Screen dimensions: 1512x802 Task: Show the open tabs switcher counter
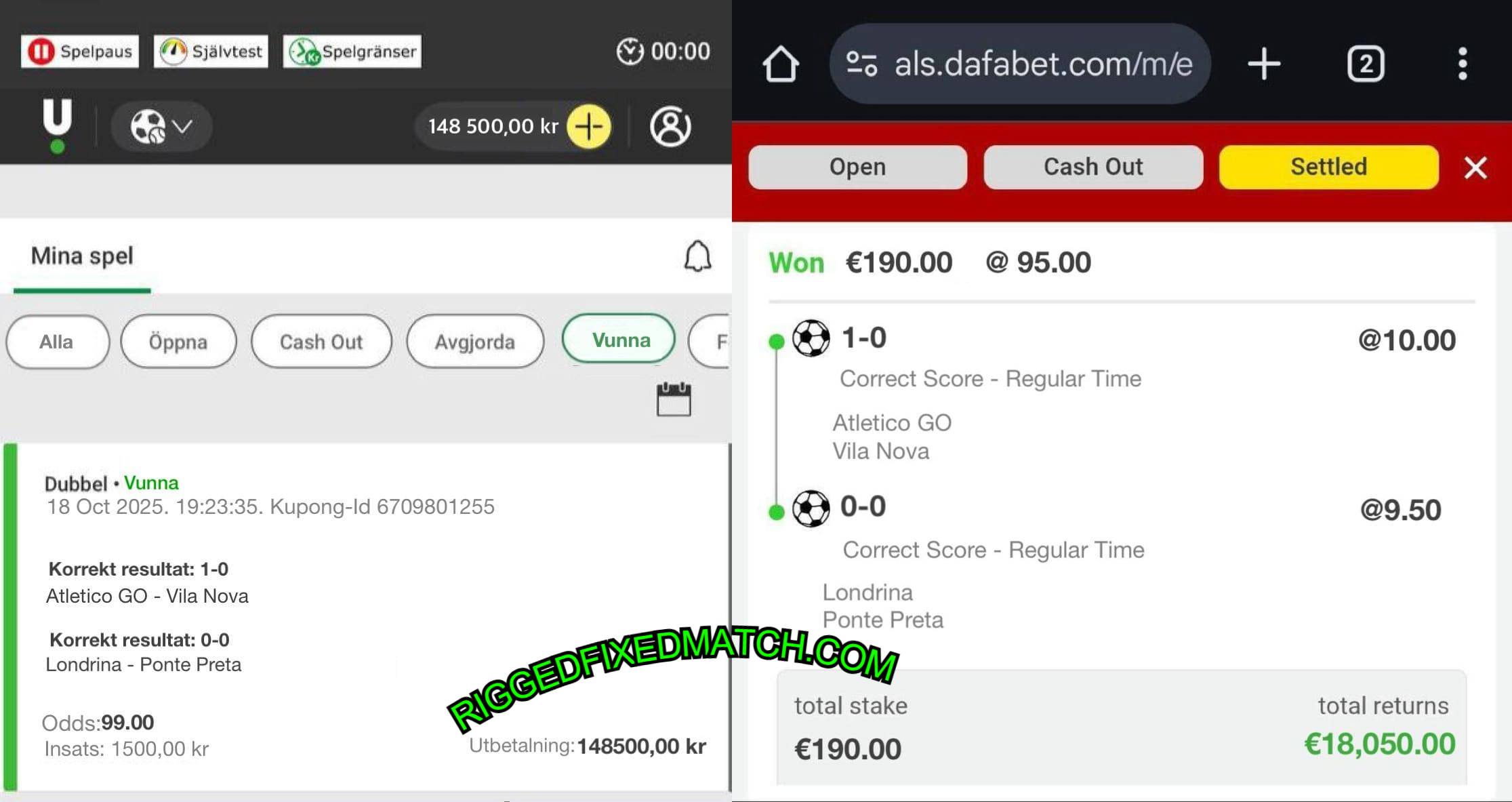1366,64
